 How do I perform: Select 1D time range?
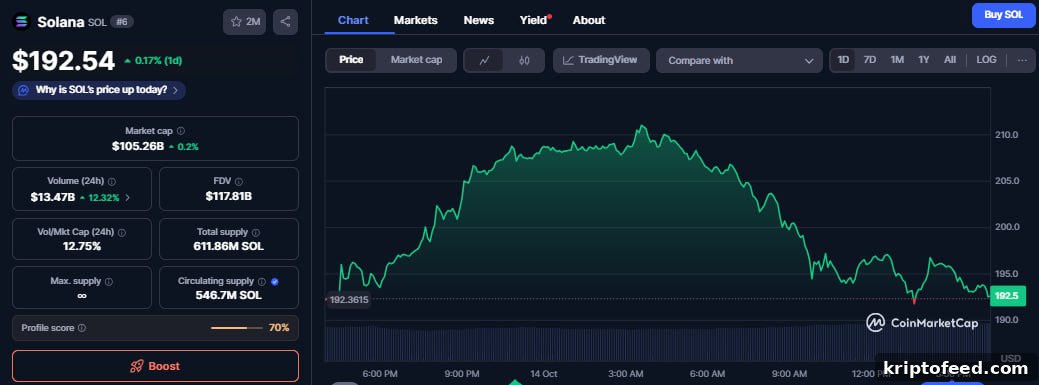(x=843, y=60)
